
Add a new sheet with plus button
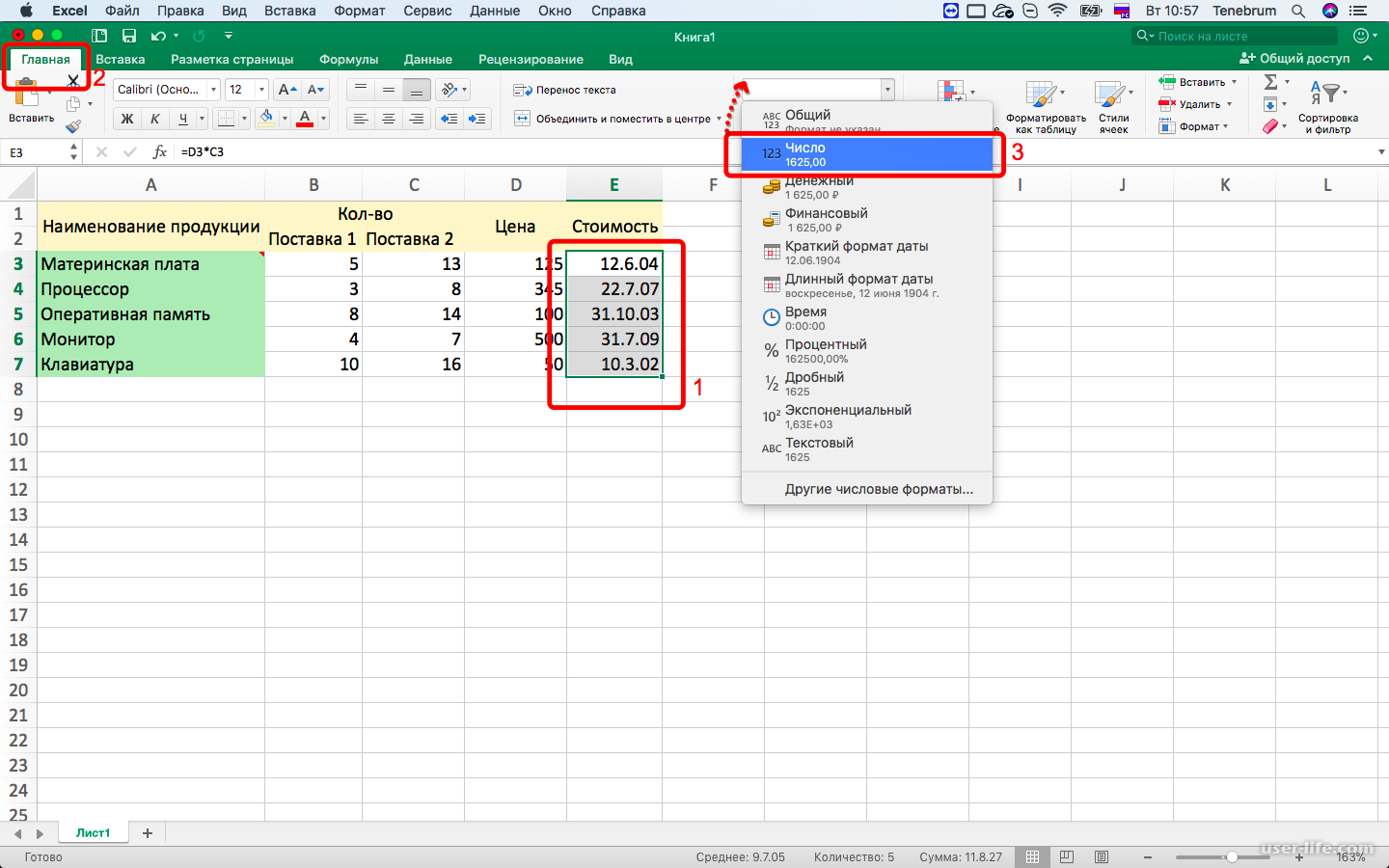(x=148, y=833)
